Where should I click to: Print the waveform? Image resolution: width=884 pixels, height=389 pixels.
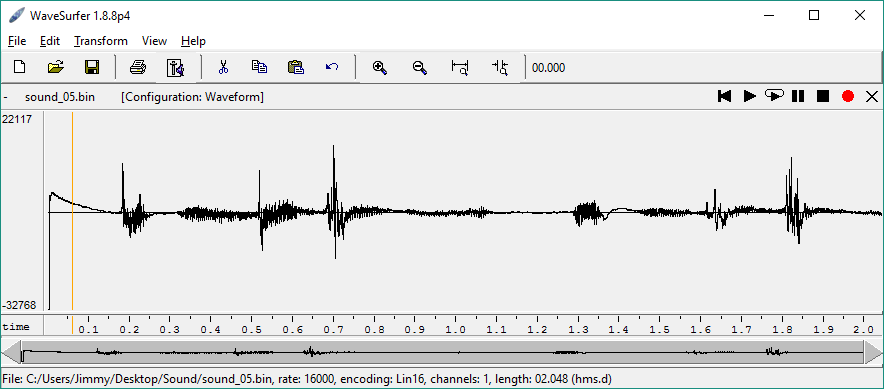coord(138,68)
